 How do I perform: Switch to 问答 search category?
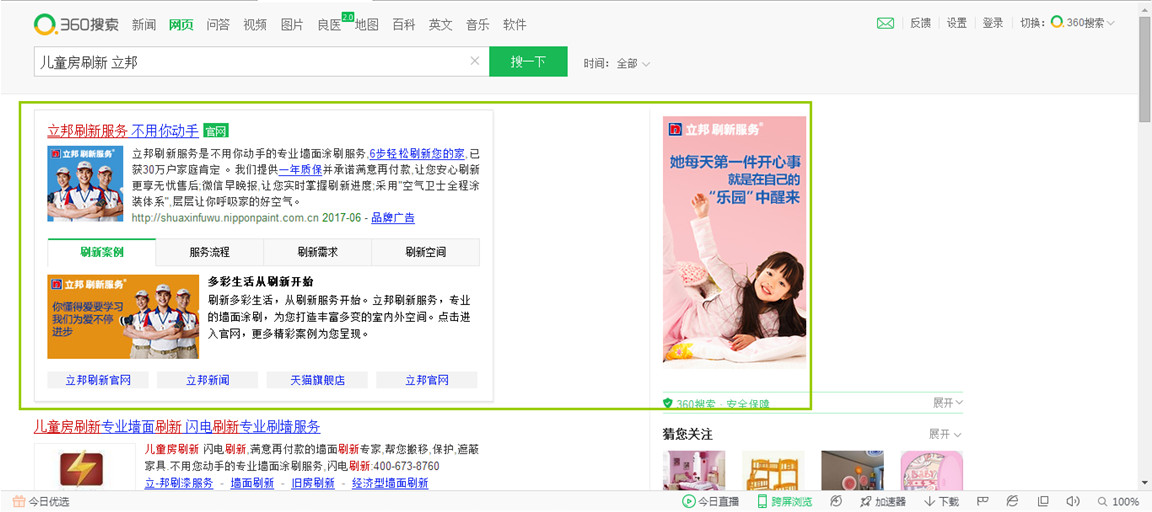click(218, 25)
